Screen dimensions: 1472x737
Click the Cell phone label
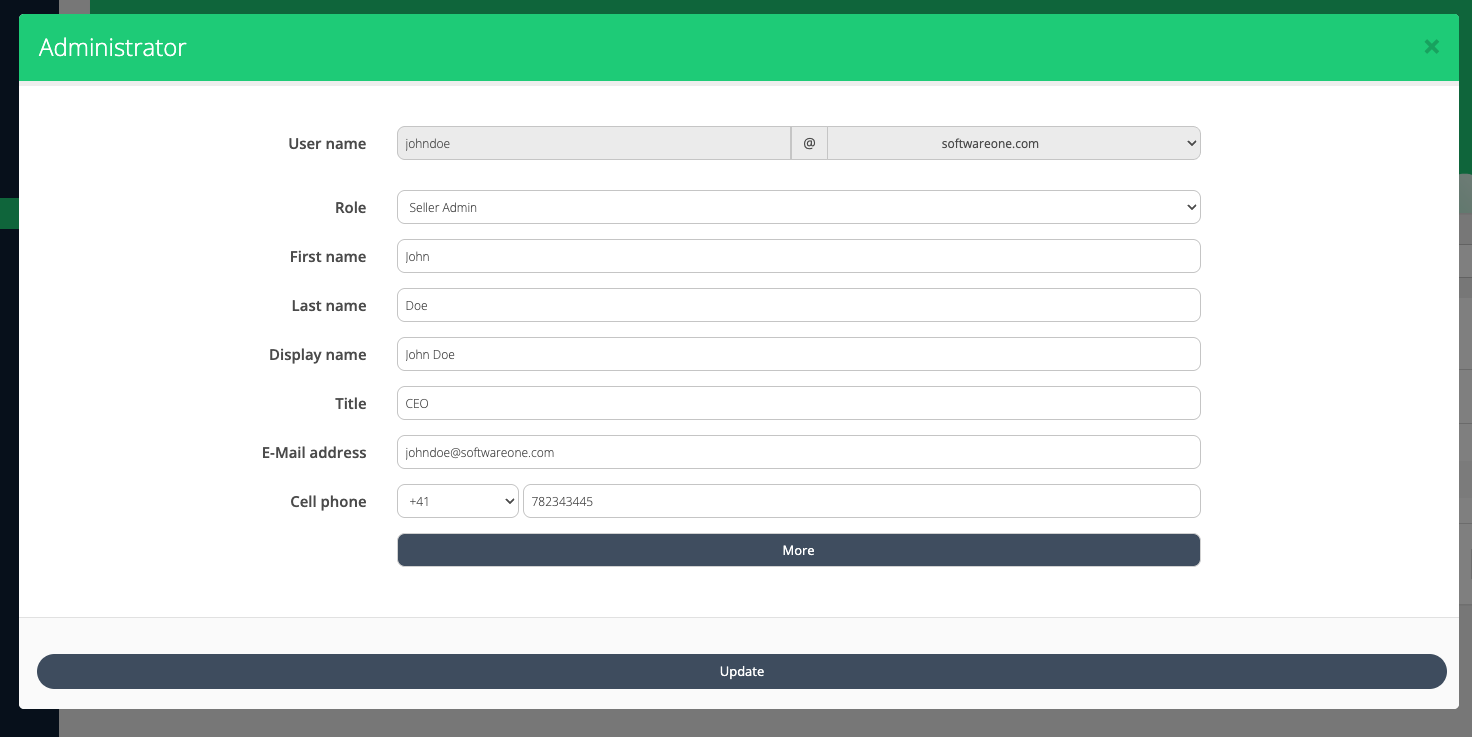point(328,501)
